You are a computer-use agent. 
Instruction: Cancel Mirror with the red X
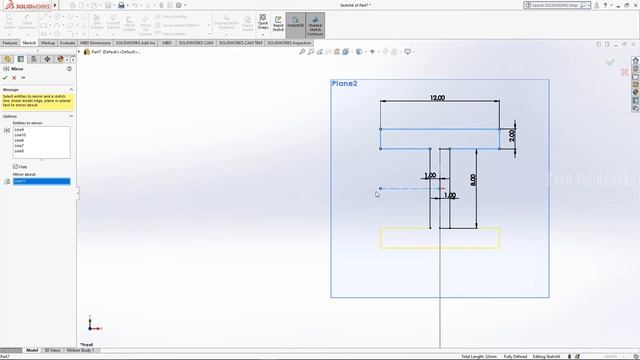[14, 78]
